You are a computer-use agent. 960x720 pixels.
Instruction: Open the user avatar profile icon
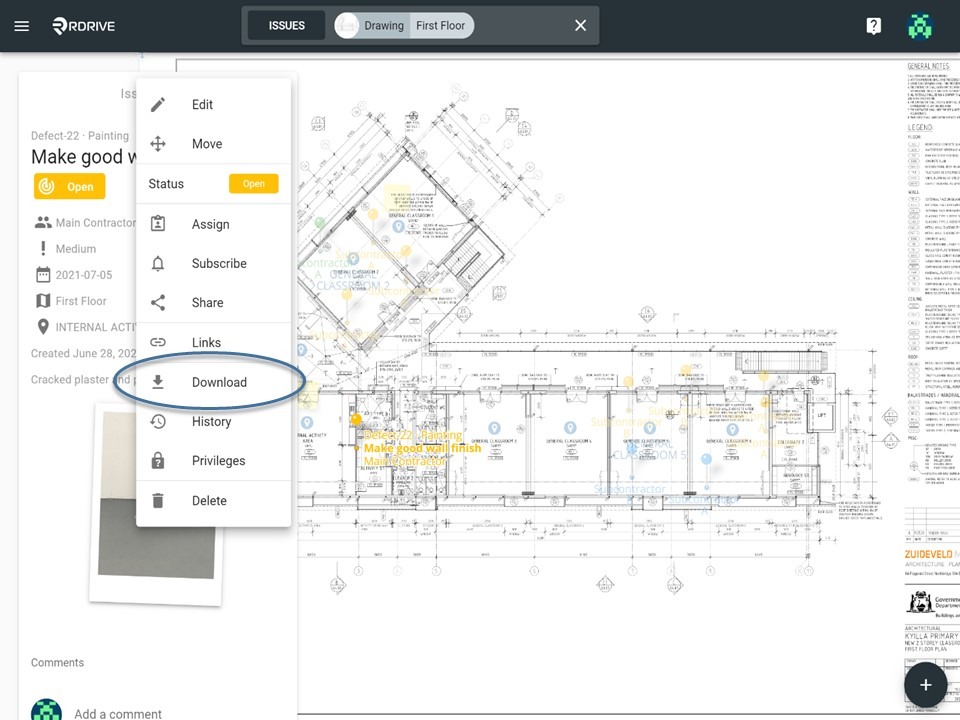[920, 26]
